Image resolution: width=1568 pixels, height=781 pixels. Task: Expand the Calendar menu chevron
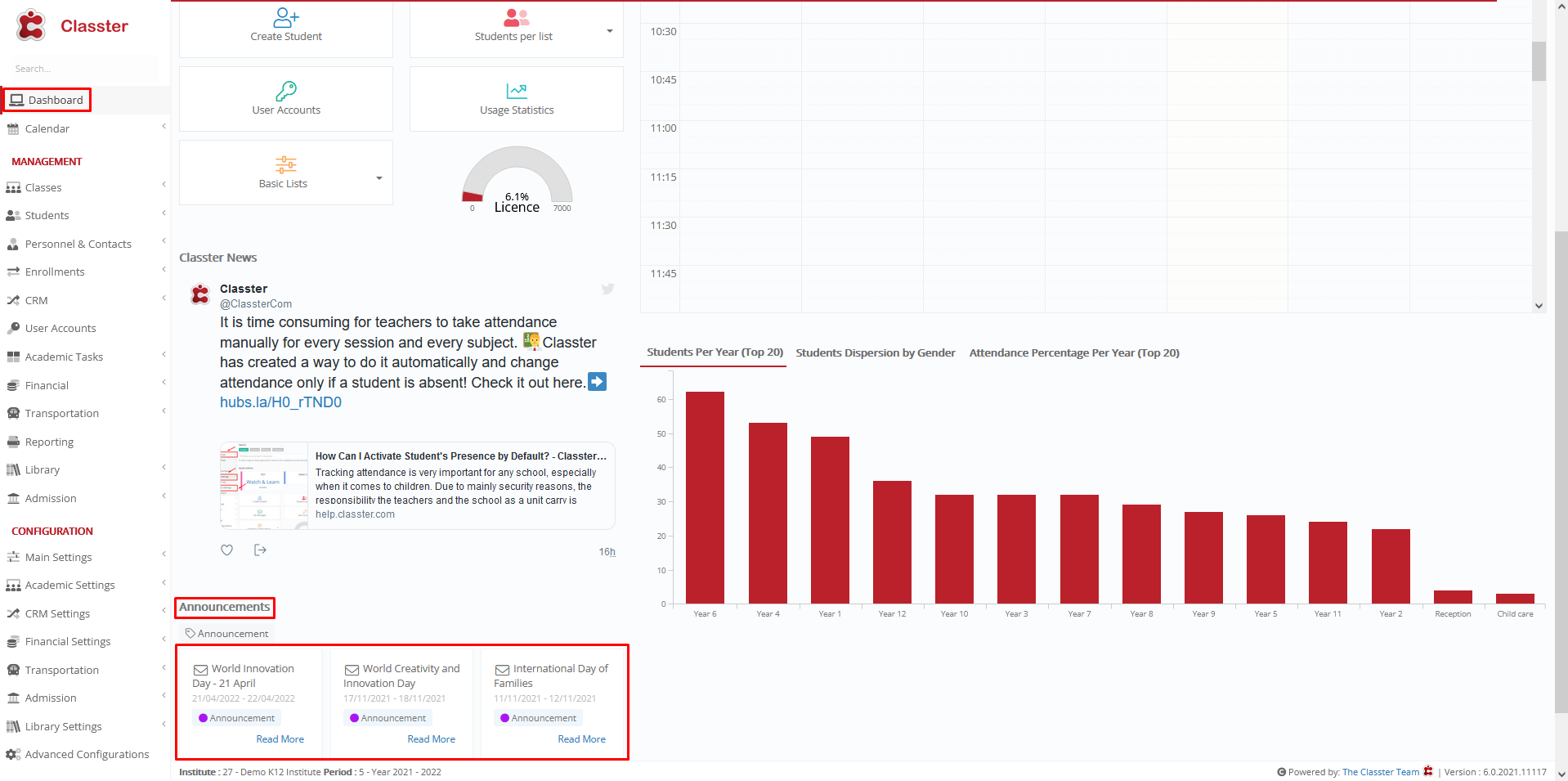pyautogui.click(x=164, y=126)
